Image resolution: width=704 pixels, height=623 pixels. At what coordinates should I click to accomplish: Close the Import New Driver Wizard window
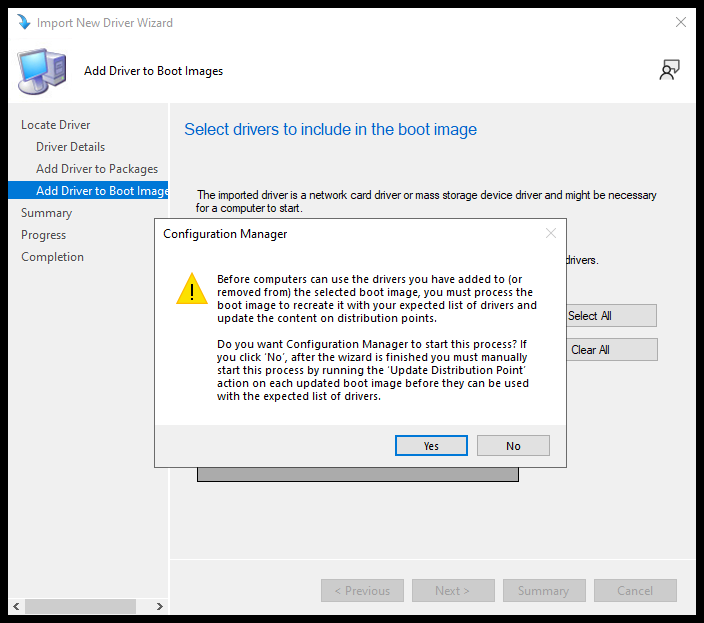[x=680, y=22]
